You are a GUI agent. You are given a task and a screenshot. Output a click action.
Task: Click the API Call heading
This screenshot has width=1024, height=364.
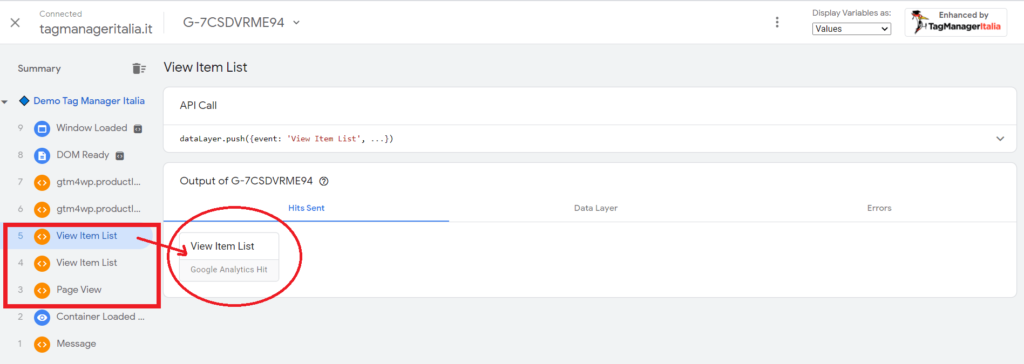[x=198, y=105]
